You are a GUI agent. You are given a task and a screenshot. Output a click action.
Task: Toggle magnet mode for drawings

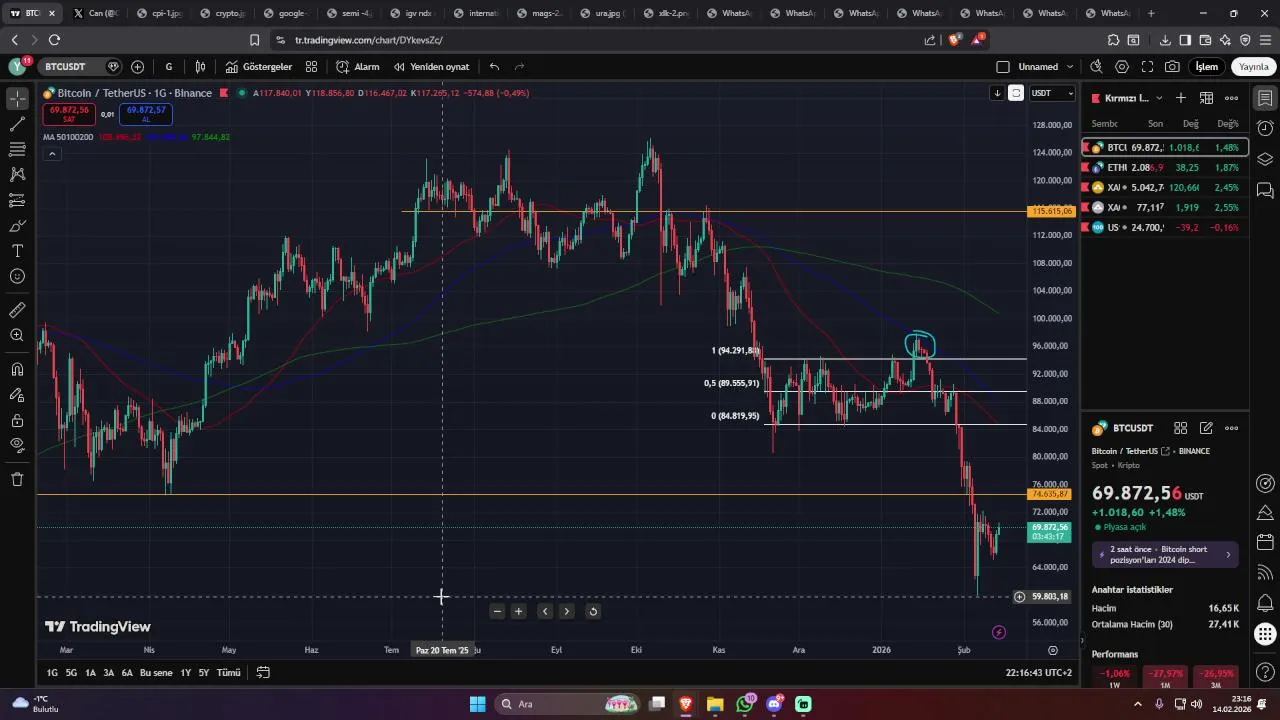coord(17,369)
